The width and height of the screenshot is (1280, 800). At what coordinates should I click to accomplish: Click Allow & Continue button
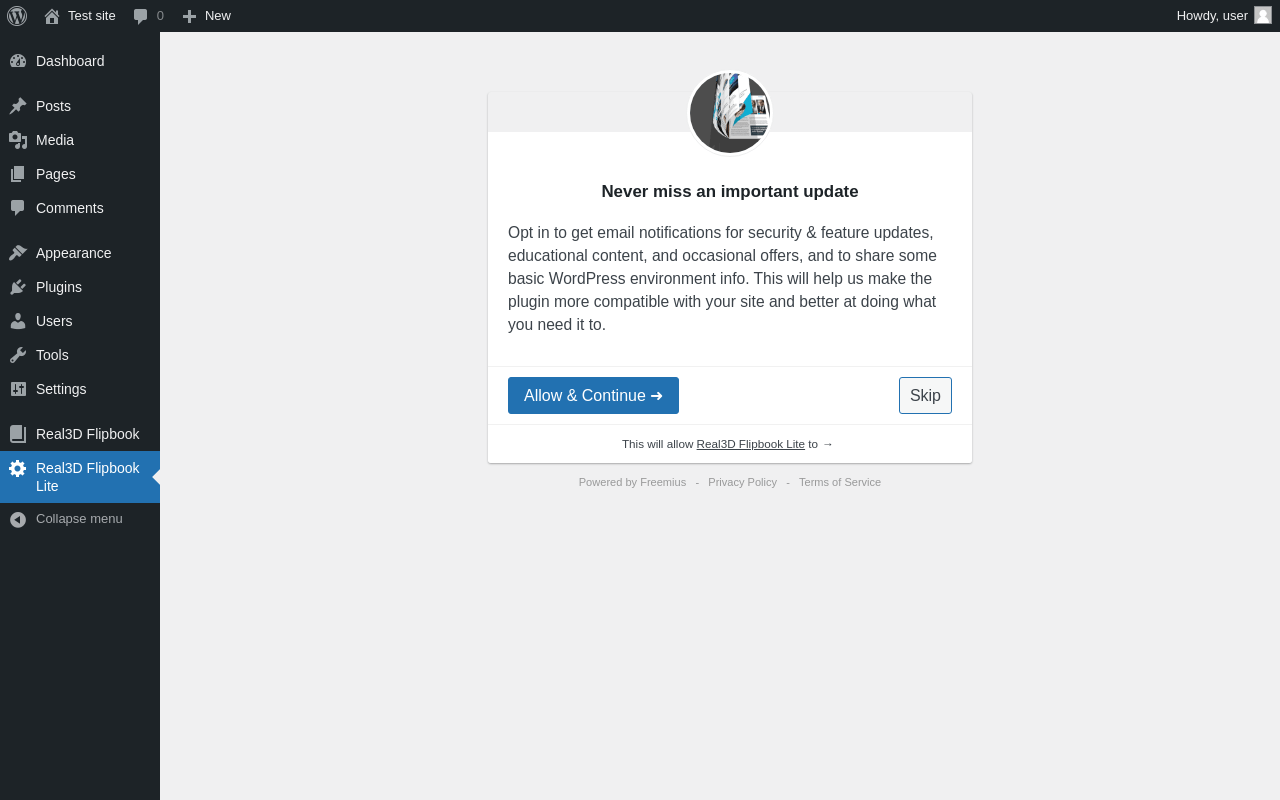click(593, 395)
